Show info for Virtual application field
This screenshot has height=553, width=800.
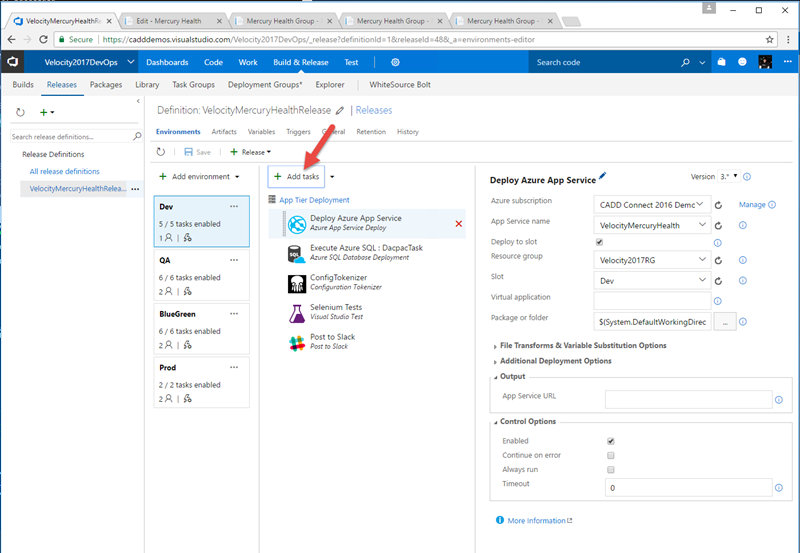click(718, 301)
